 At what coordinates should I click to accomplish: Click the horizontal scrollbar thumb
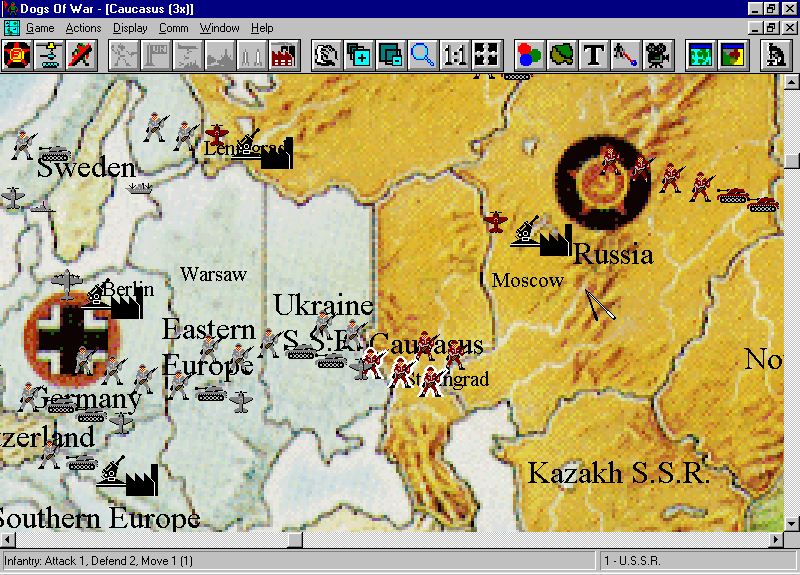295,539
